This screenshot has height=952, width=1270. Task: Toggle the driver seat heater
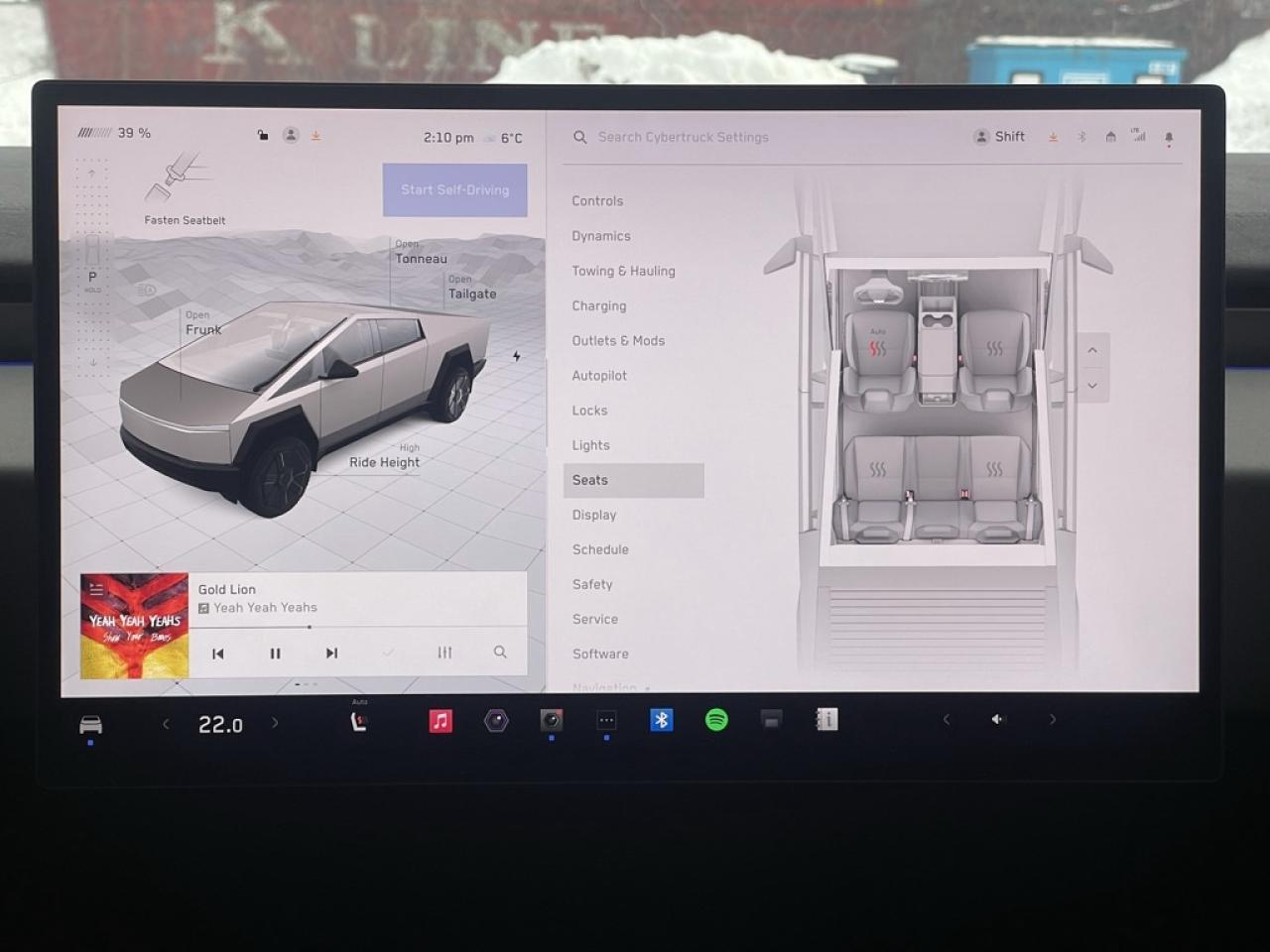[x=877, y=347]
